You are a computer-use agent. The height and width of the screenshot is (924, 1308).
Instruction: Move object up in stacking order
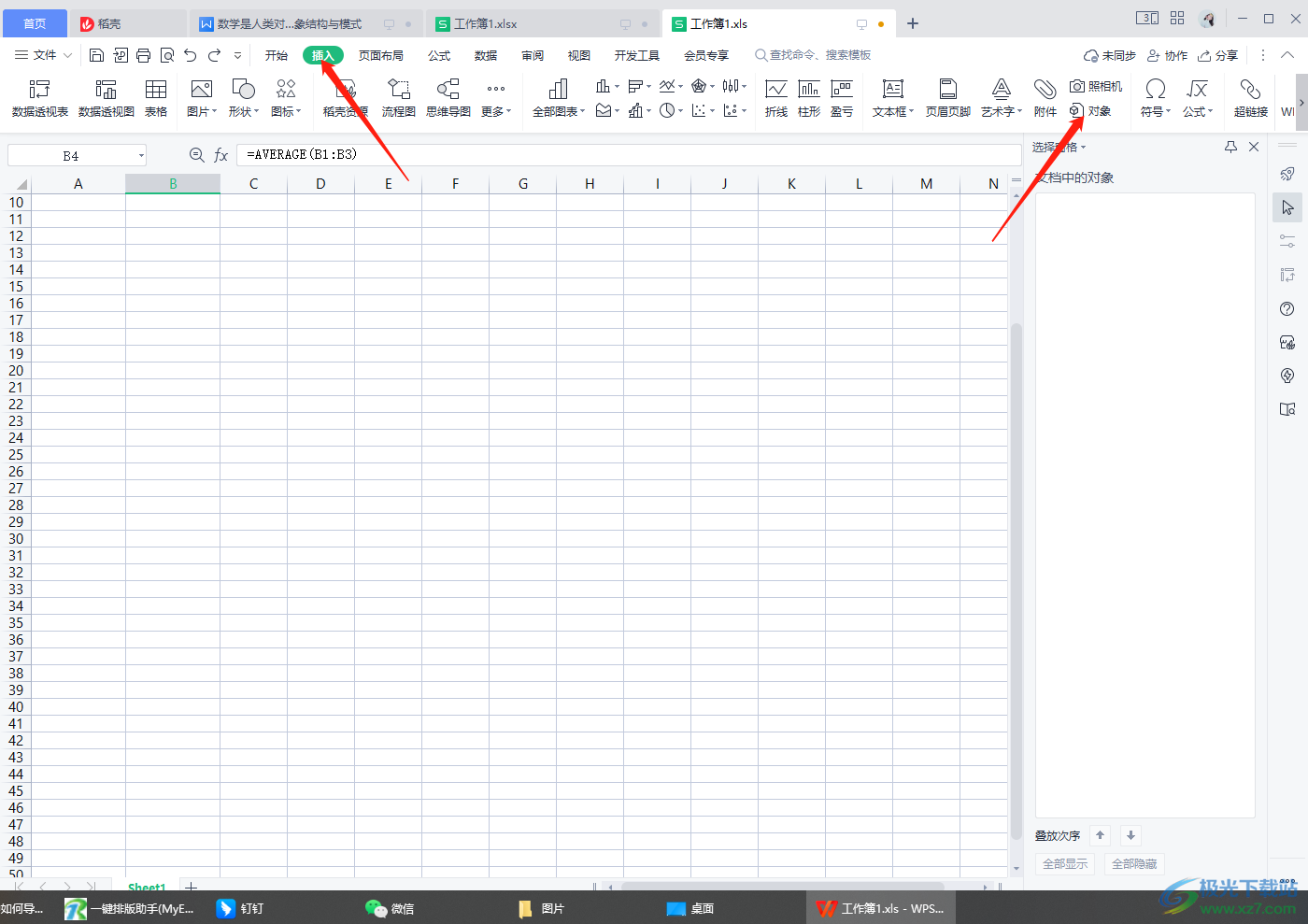pos(1101,836)
